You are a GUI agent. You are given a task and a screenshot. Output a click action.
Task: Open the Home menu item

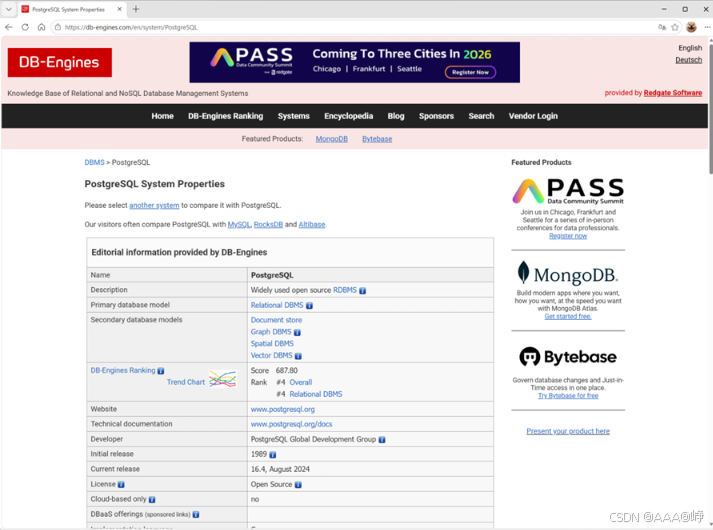tap(162, 116)
